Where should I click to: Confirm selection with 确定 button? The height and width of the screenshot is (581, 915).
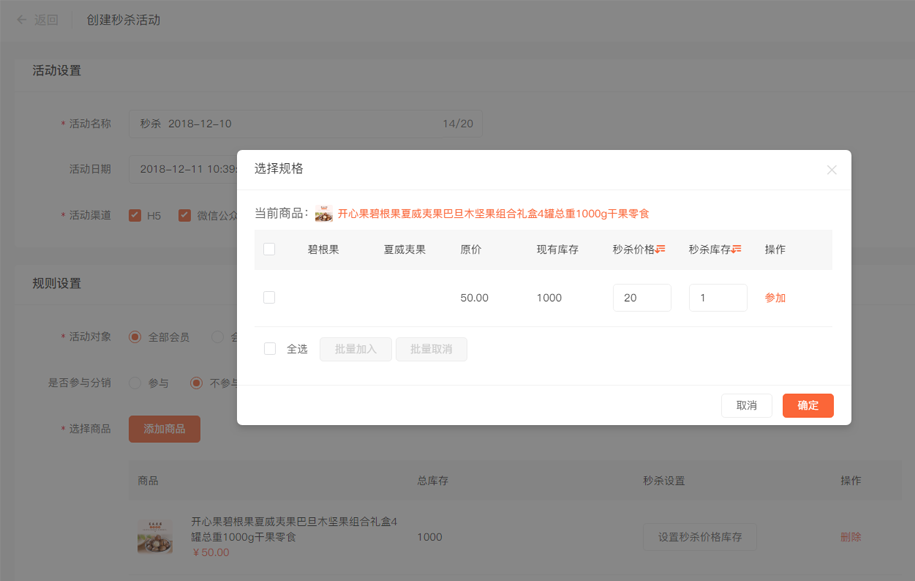[x=808, y=406]
